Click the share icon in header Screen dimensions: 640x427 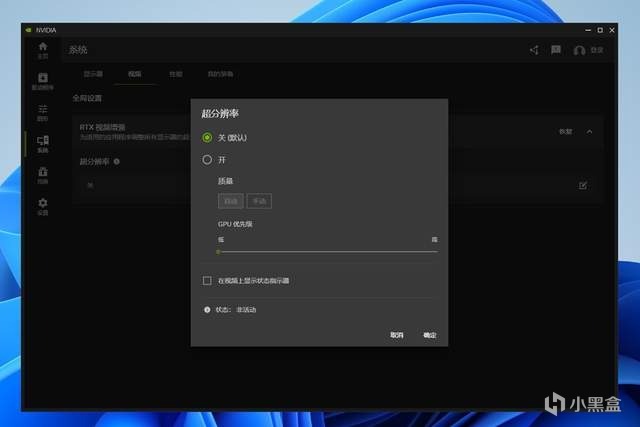click(x=534, y=50)
